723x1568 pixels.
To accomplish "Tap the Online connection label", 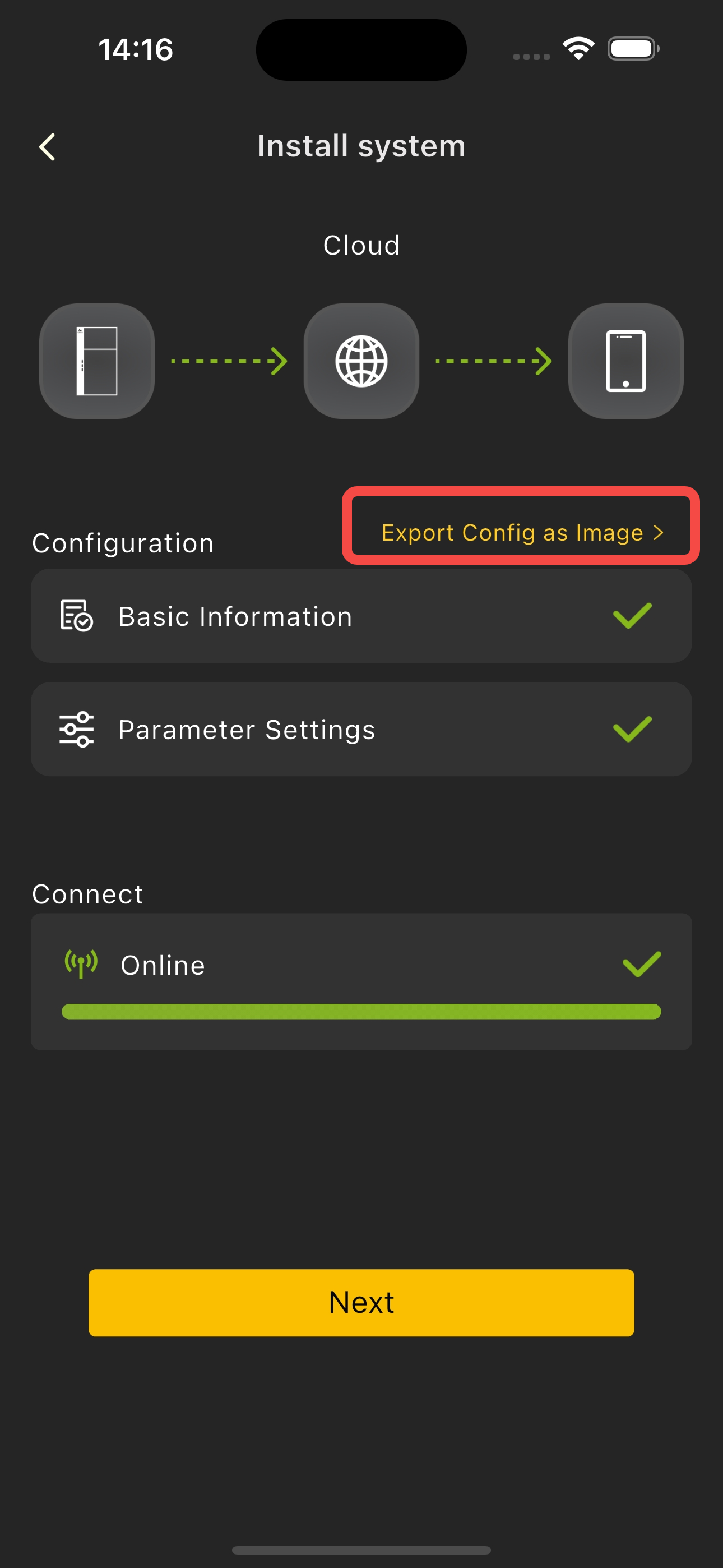I will pyautogui.click(x=163, y=965).
